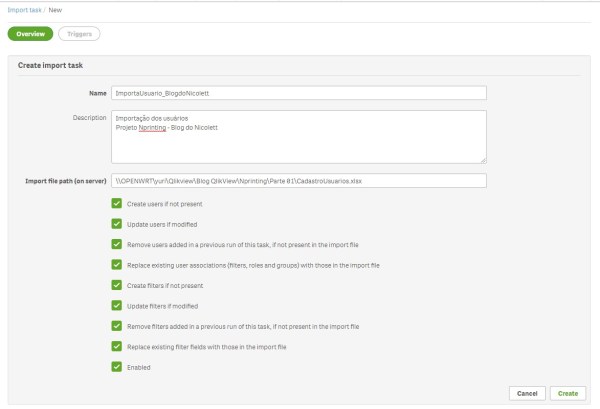Grab the Description box resize handle
The height and width of the screenshot is (409, 600).
483,159
